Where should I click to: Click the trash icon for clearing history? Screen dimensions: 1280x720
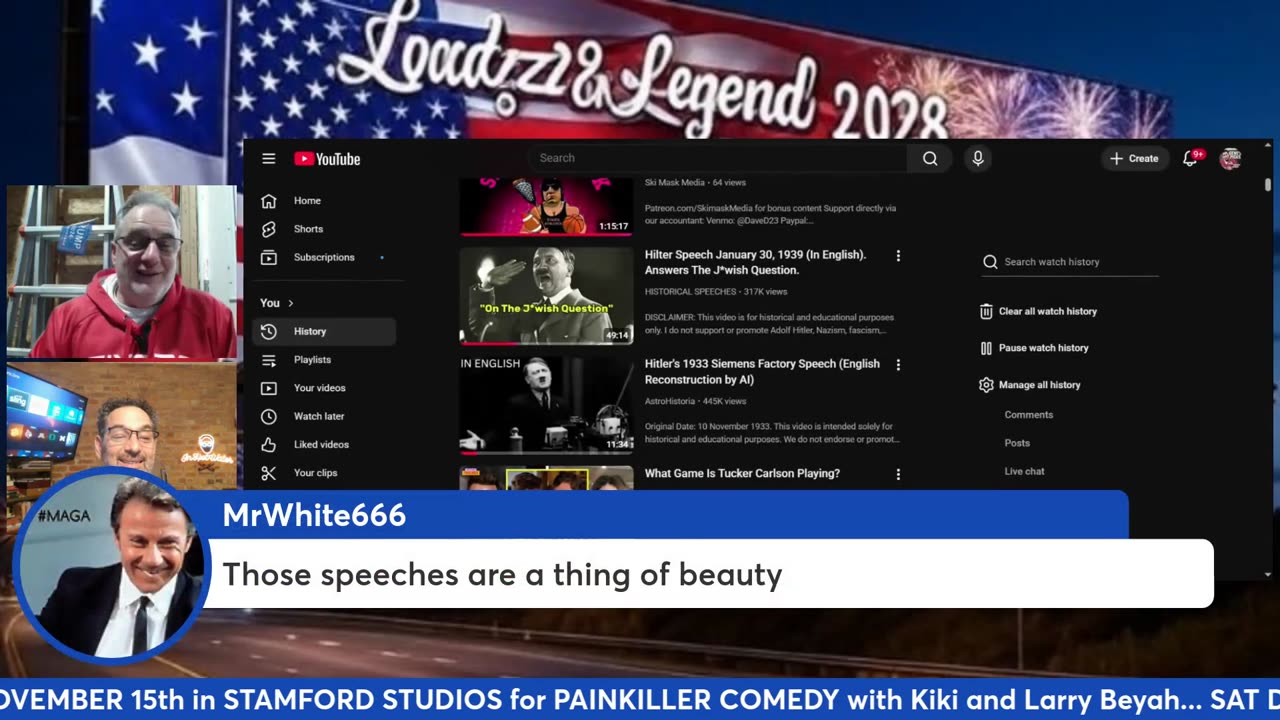tap(986, 311)
